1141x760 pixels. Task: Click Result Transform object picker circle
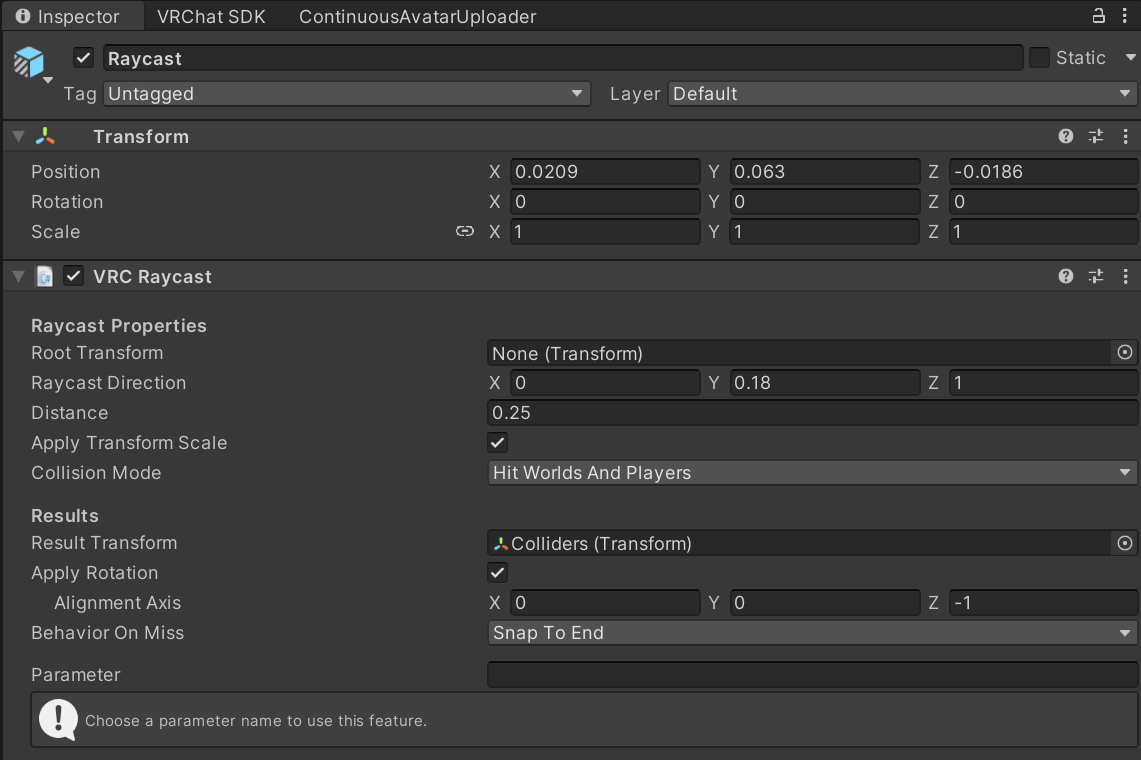[x=1125, y=543]
